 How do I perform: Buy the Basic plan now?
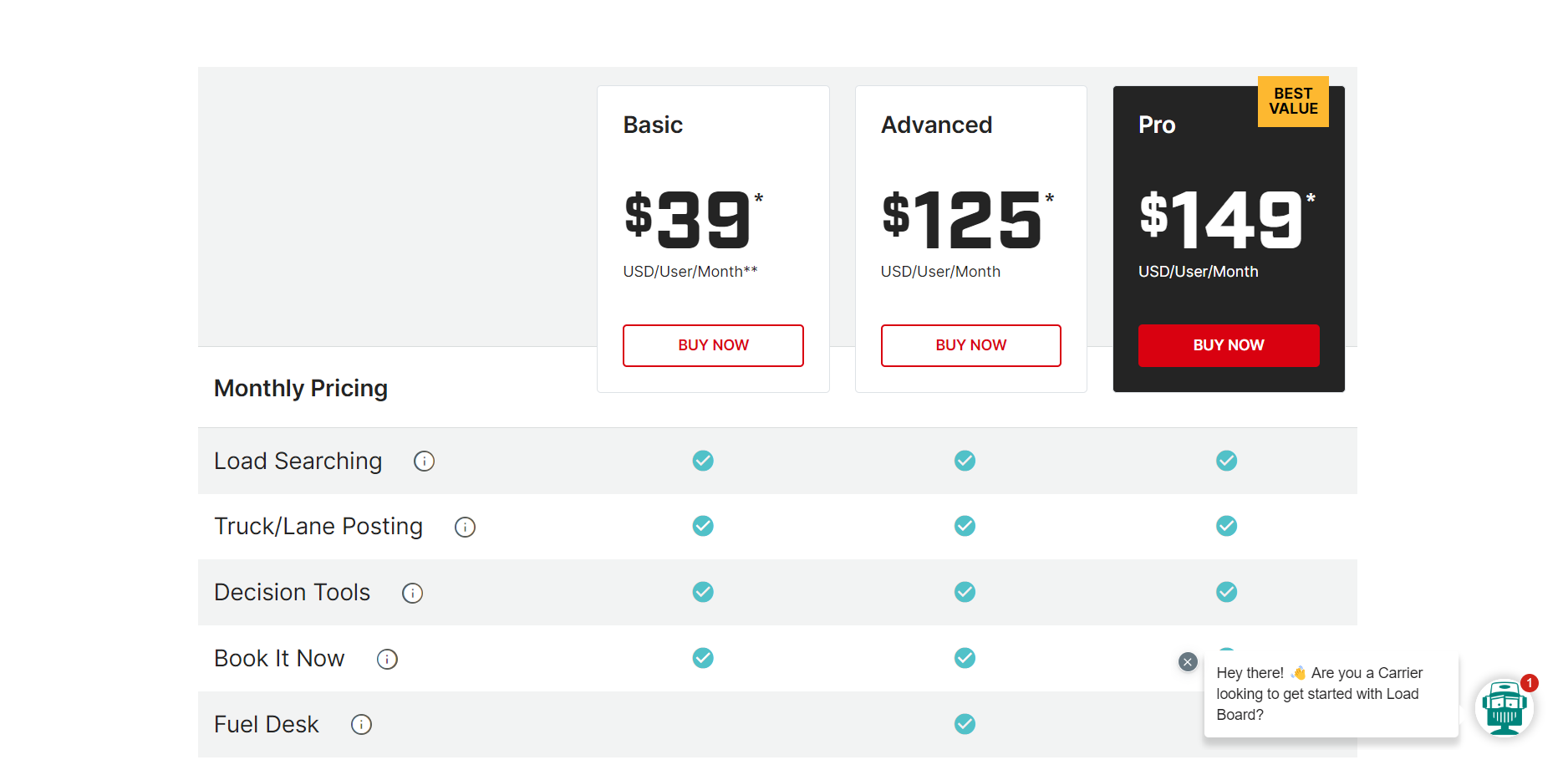coord(713,345)
